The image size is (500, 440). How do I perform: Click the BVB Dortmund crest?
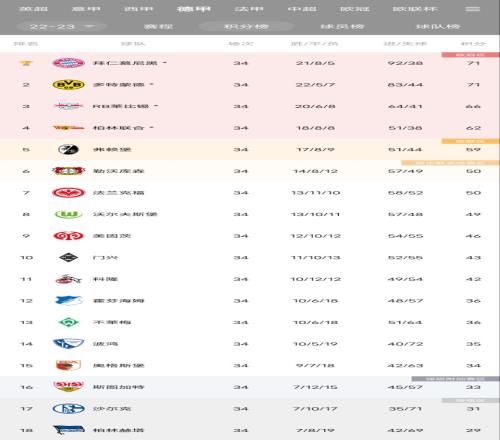[68, 85]
